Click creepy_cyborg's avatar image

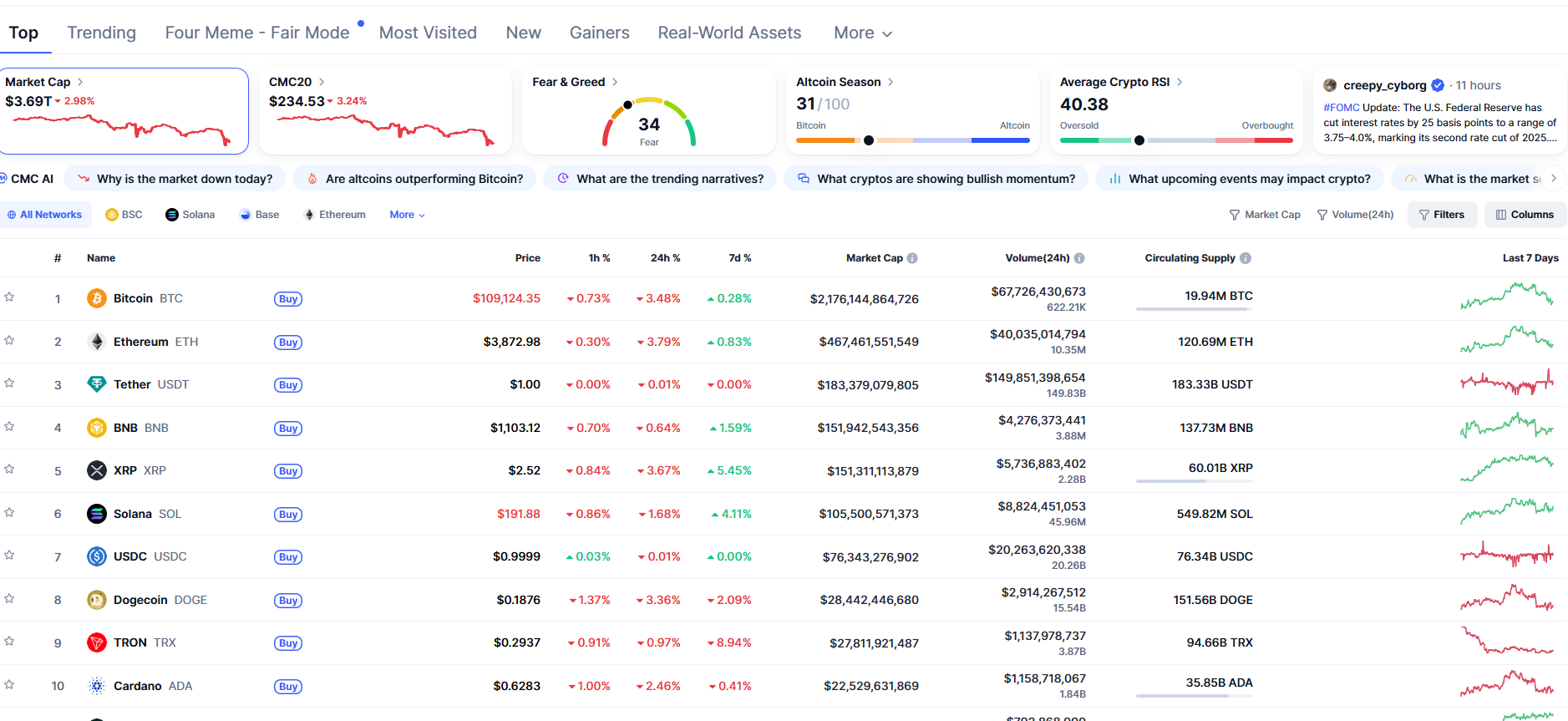pos(1330,85)
